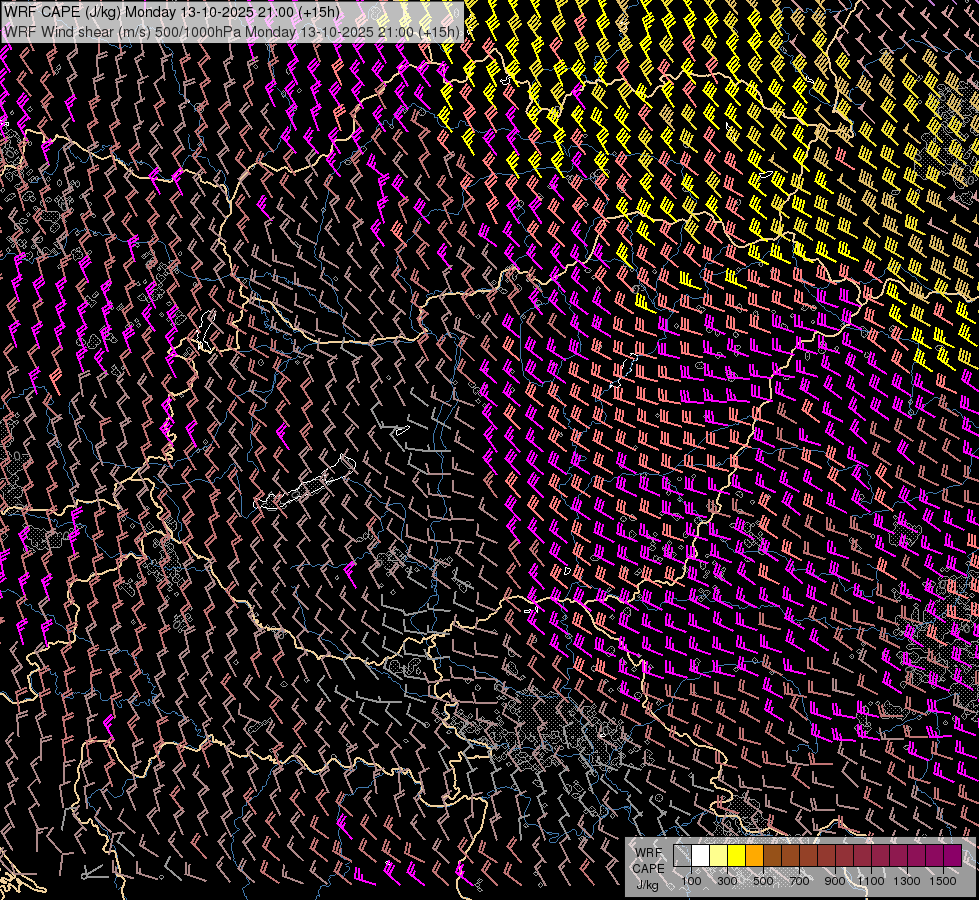
Task: Select the orange CAPE legend swatch
Action: [754, 856]
